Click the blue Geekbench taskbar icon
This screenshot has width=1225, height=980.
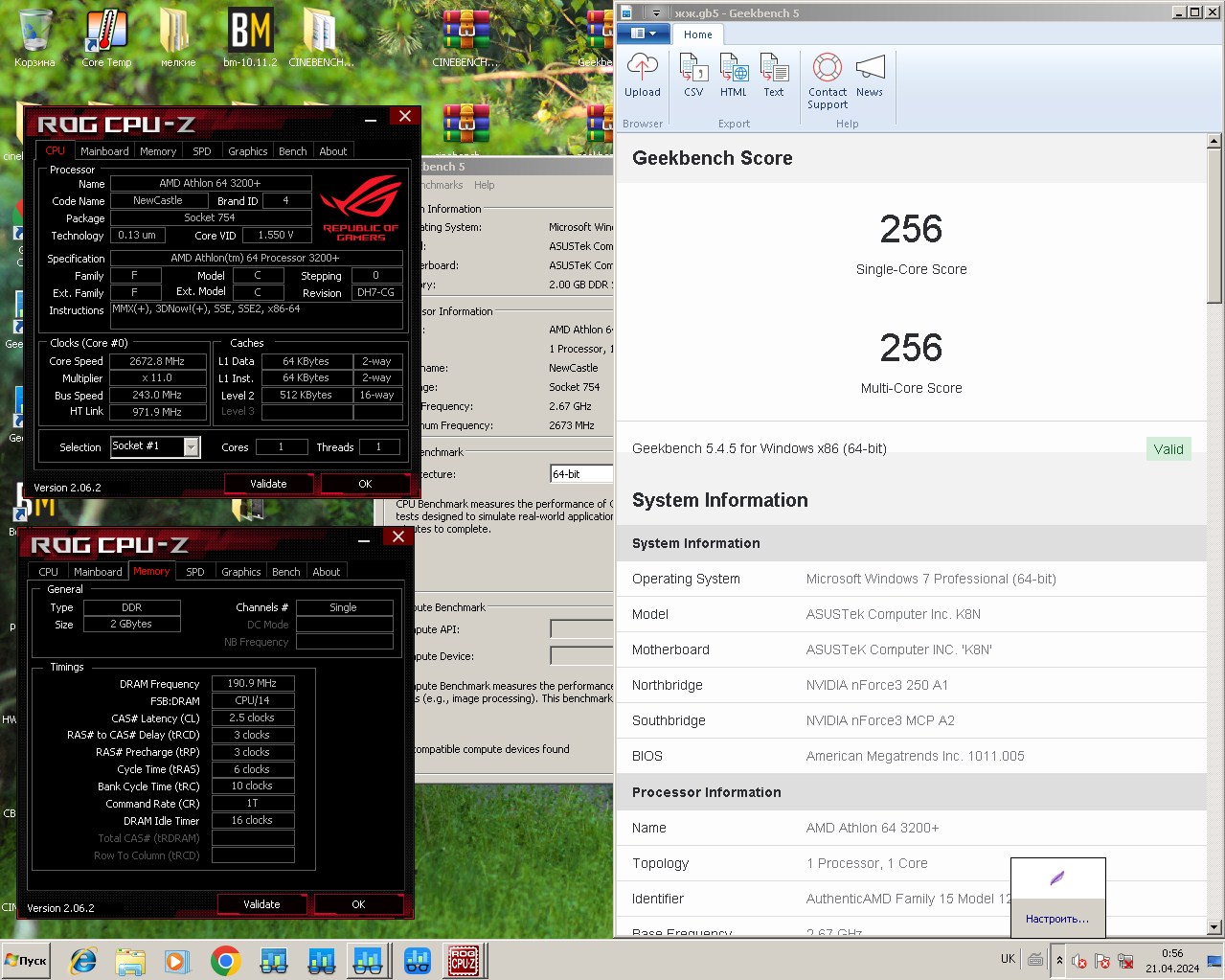tap(417, 960)
